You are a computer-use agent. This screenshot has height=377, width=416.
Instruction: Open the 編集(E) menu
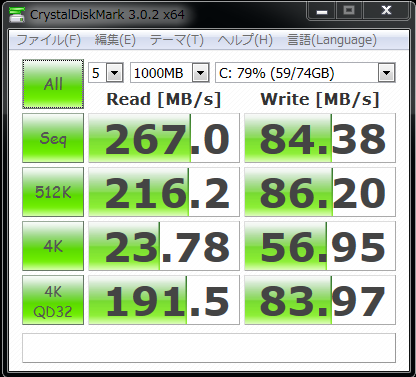[x=115, y=40]
